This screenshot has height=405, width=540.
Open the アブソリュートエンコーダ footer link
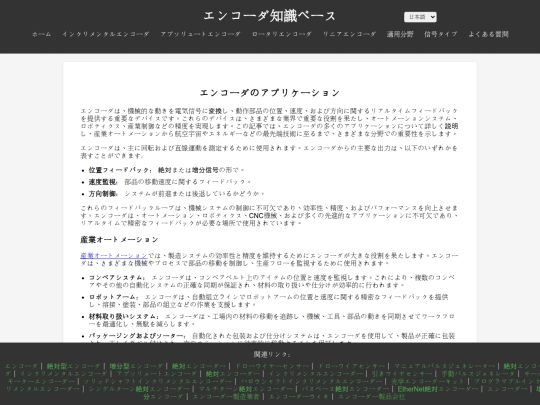[157, 374]
